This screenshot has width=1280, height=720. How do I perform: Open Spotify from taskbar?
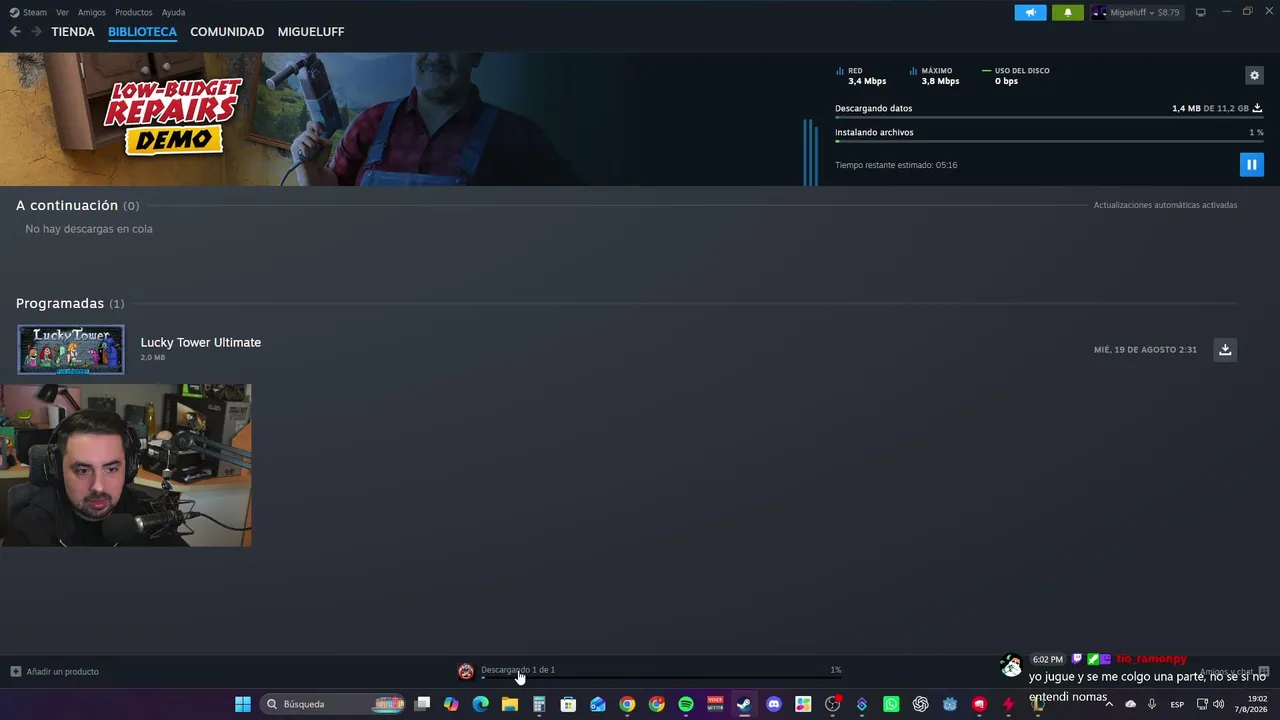pos(686,704)
